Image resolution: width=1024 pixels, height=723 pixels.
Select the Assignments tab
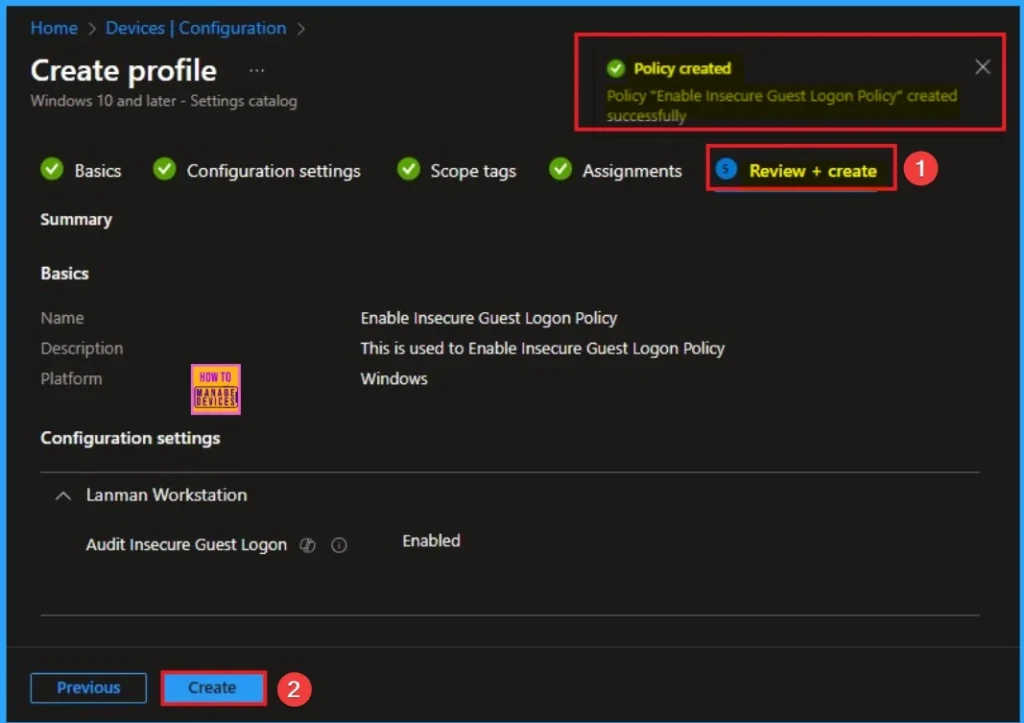632,171
